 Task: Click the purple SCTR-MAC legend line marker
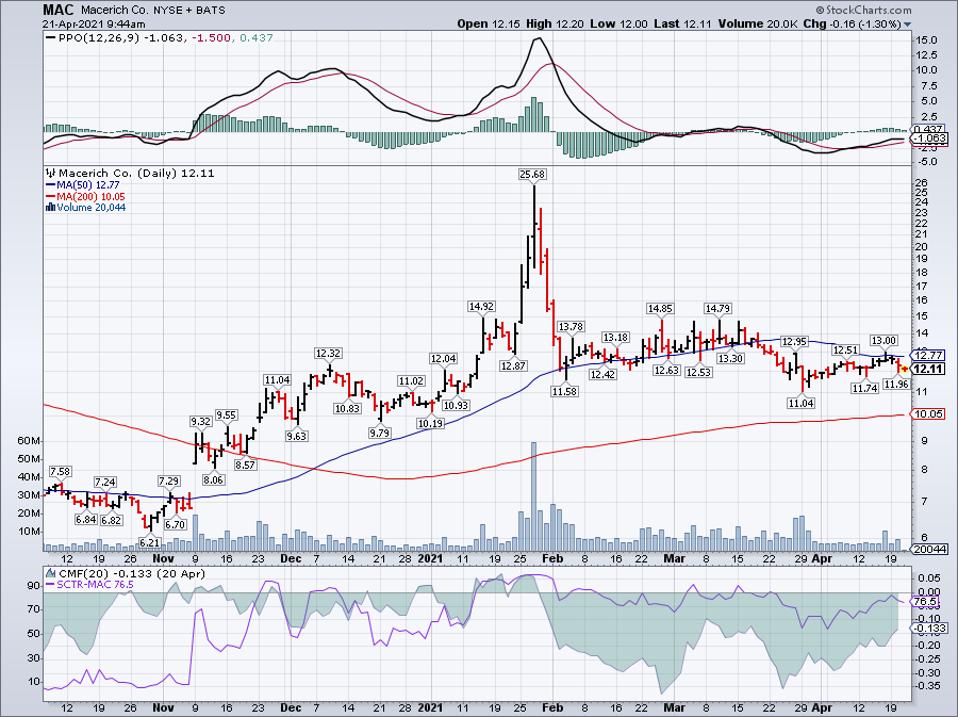51,585
